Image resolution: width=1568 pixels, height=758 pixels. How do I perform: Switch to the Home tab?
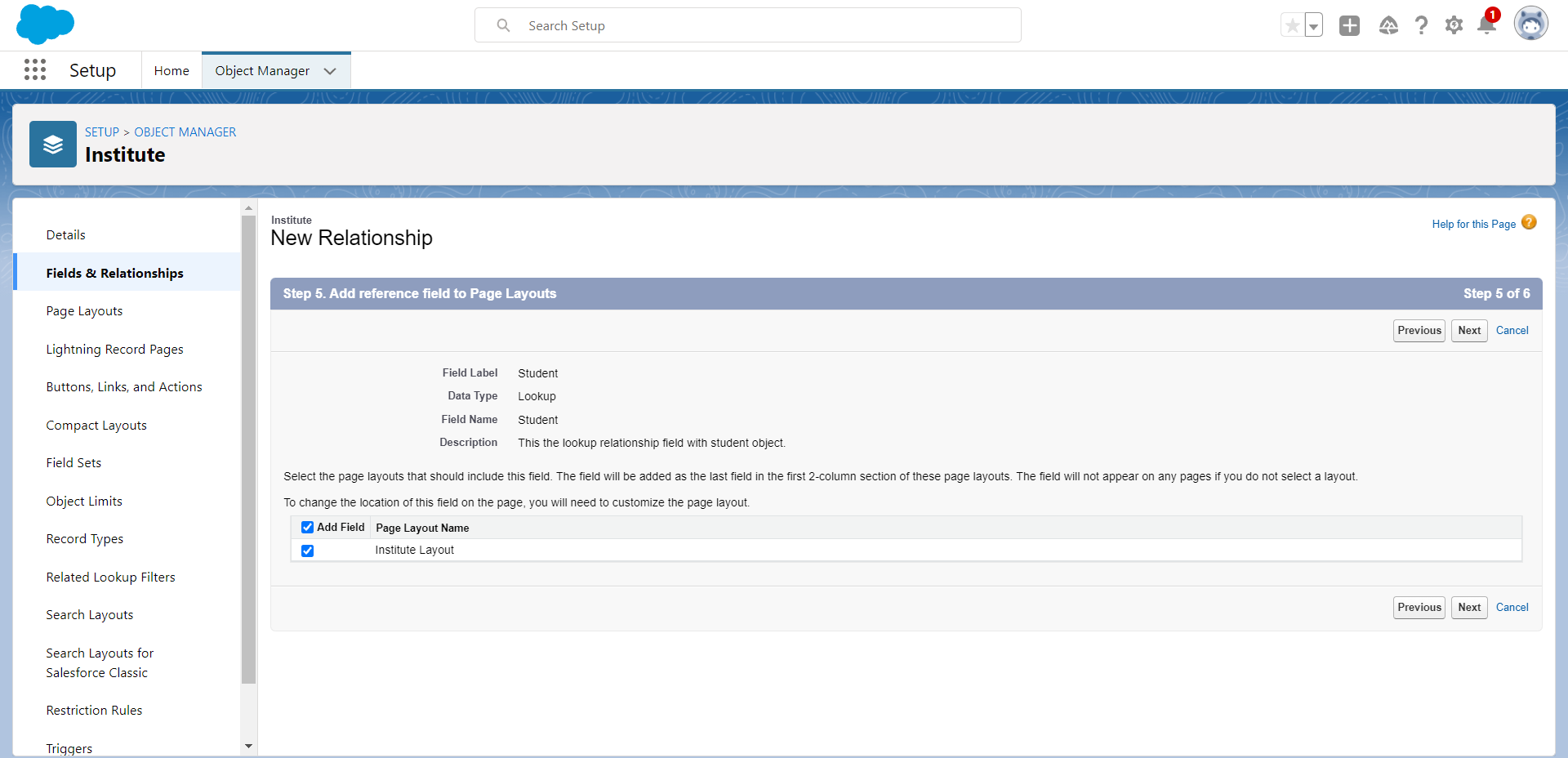pyautogui.click(x=171, y=71)
